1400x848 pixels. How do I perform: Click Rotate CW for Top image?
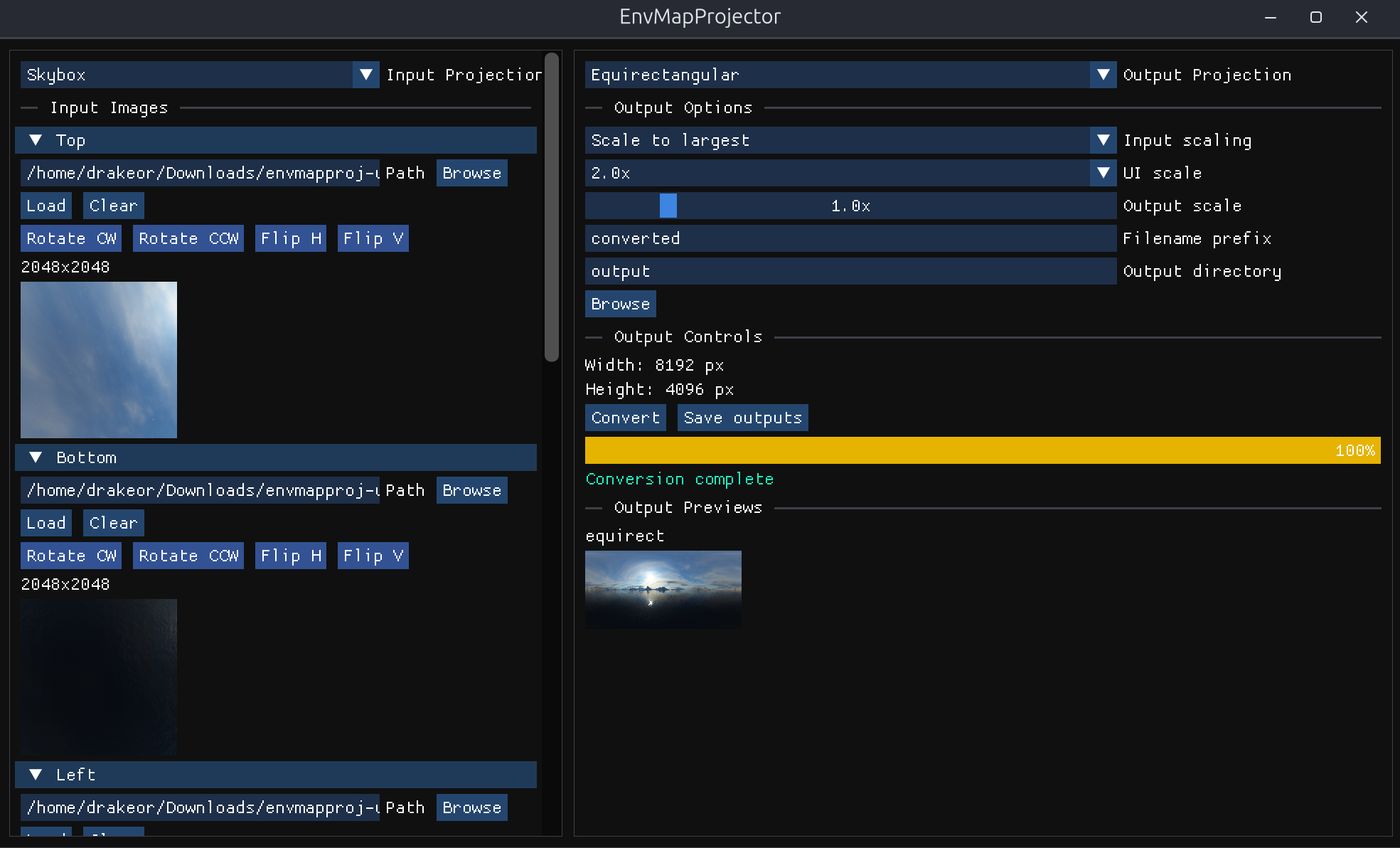pyautogui.click(x=70, y=238)
